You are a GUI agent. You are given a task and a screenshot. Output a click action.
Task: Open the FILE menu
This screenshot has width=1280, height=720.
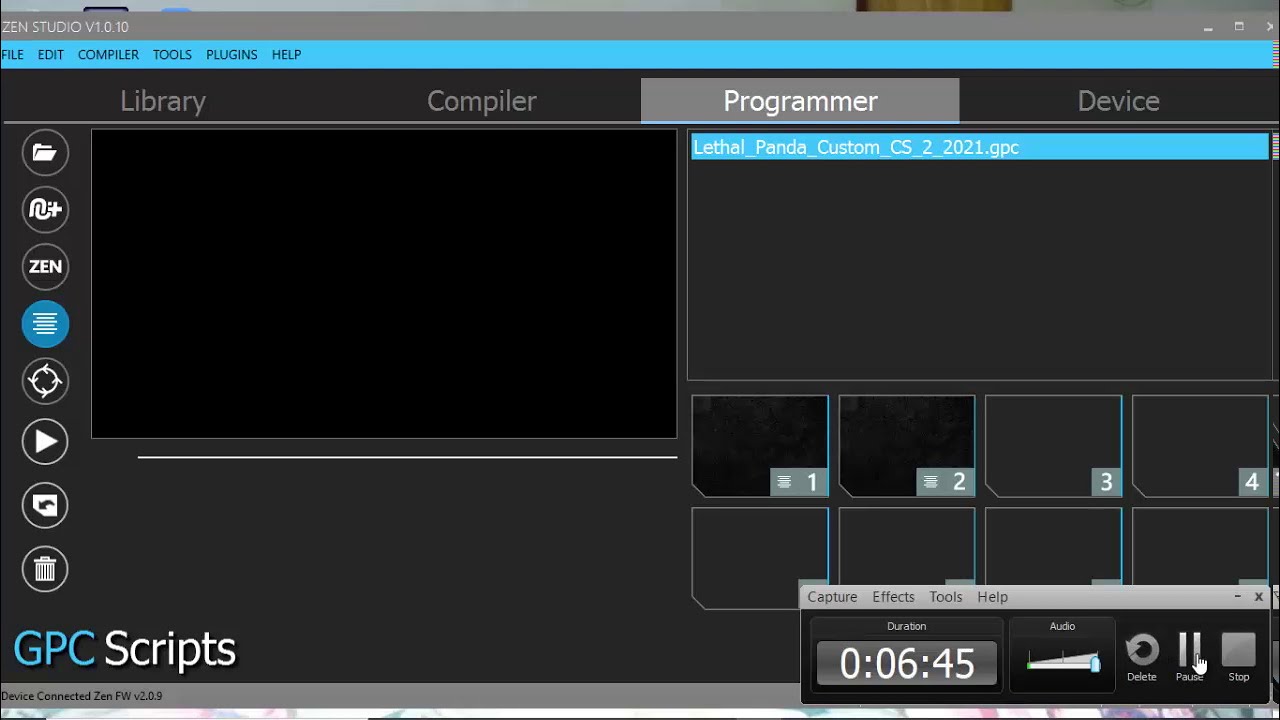[12, 54]
